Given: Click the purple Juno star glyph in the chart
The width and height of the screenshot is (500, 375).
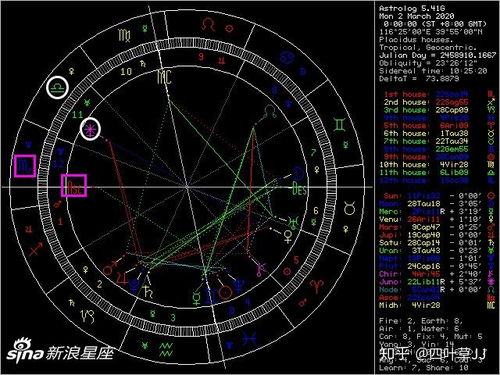Looking at the screenshot, I should pos(90,129).
